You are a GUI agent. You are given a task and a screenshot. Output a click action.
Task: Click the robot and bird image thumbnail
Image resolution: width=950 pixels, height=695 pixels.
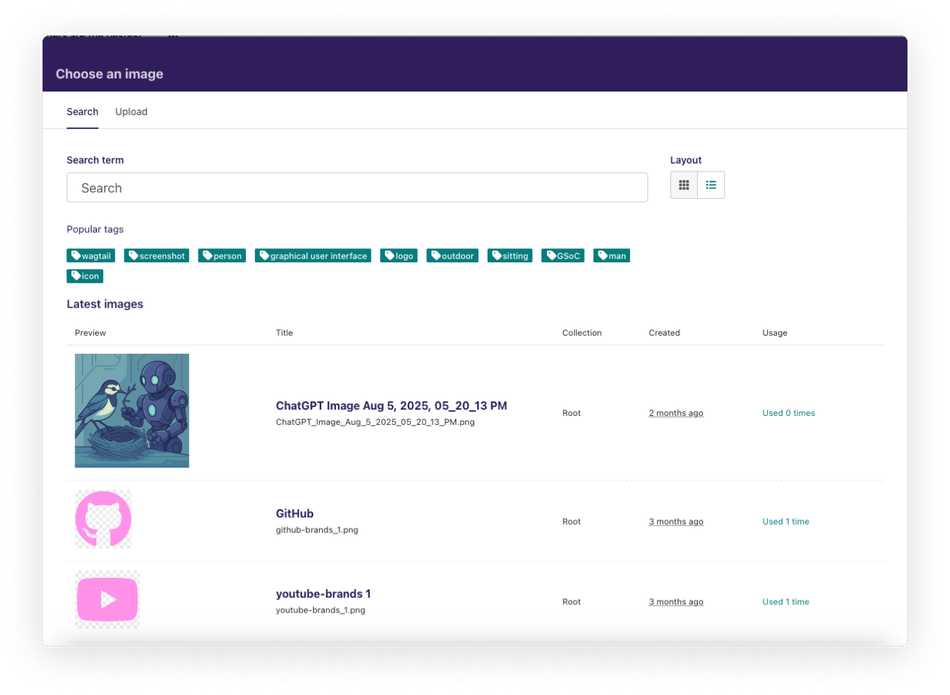coord(131,410)
